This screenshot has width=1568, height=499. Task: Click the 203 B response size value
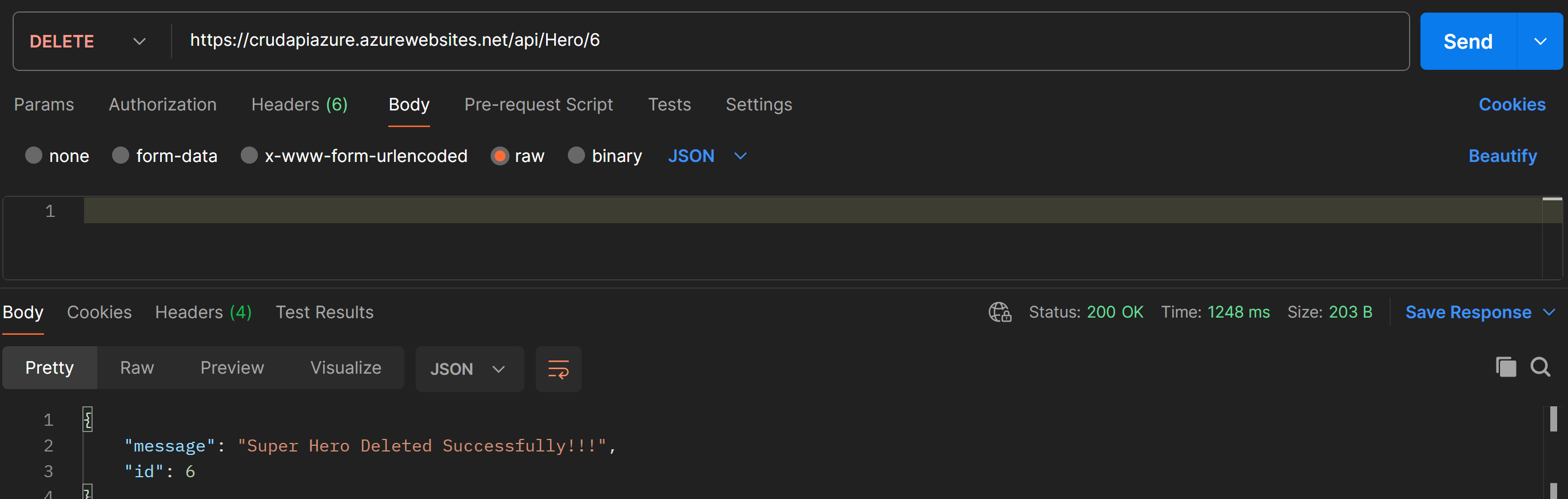[1351, 312]
